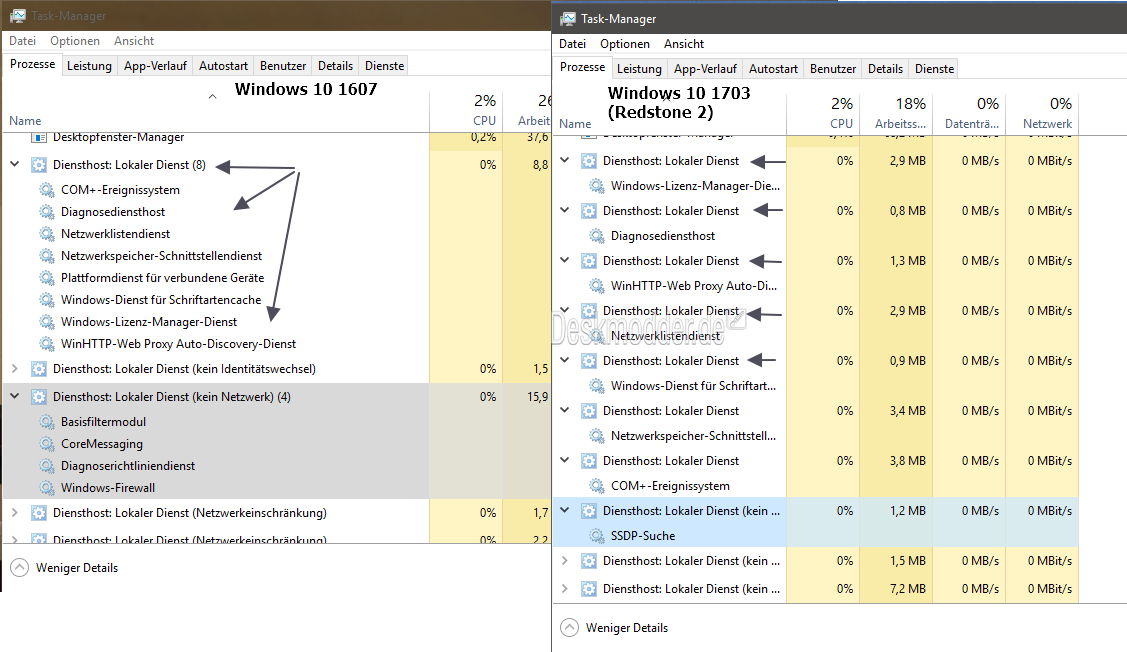The width and height of the screenshot is (1127, 652).
Task: Click Task-Manager app icon in 1607 window title bar
Action: click(x=17, y=15)
